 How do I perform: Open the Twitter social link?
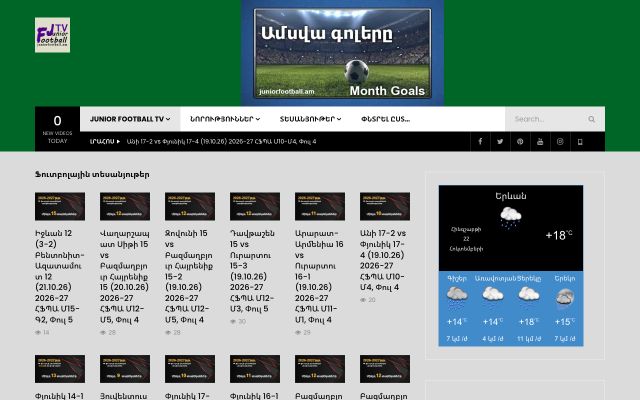[500, 142]
